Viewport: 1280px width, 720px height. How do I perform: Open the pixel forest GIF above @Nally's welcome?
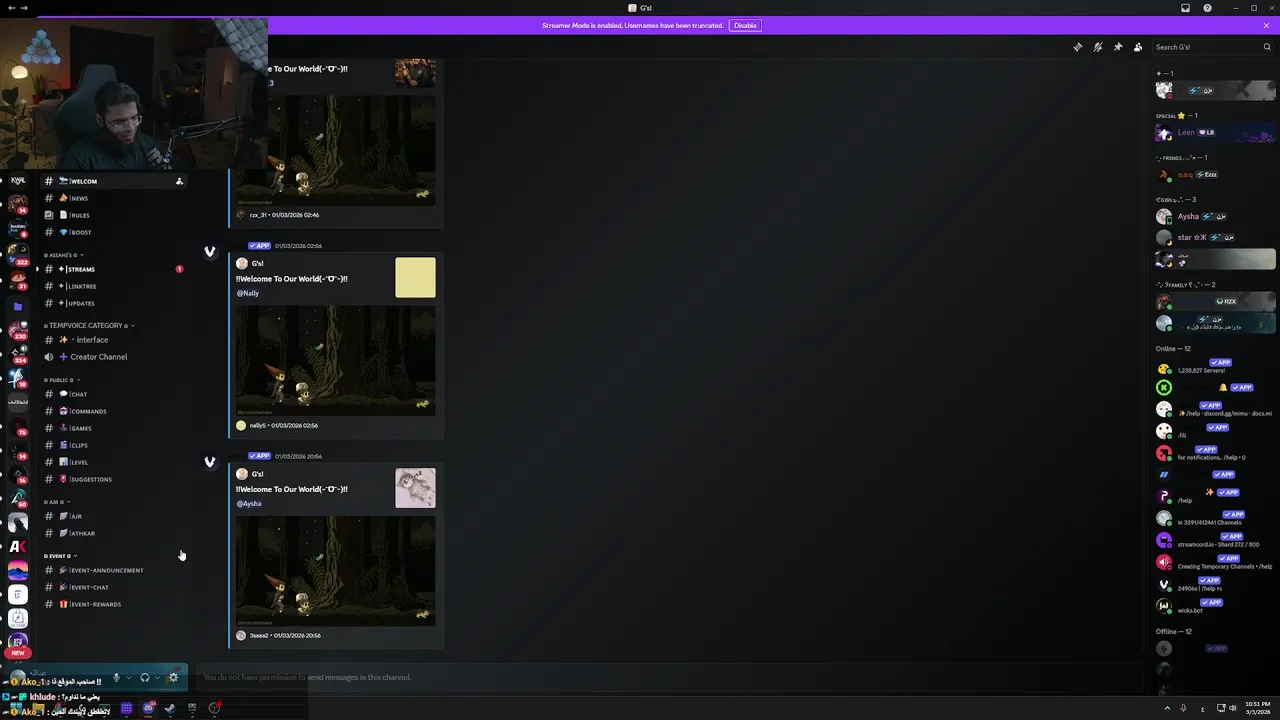coord(335,150)
